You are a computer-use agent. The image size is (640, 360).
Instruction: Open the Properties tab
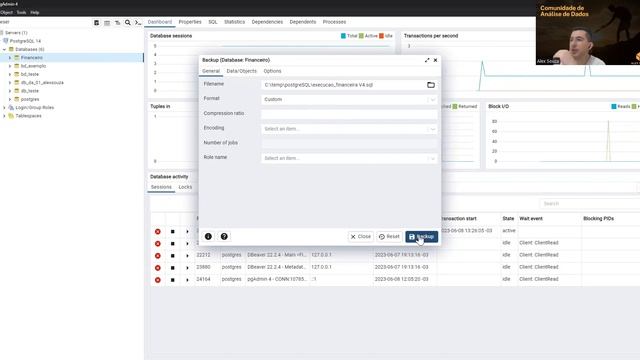point(190,22)
